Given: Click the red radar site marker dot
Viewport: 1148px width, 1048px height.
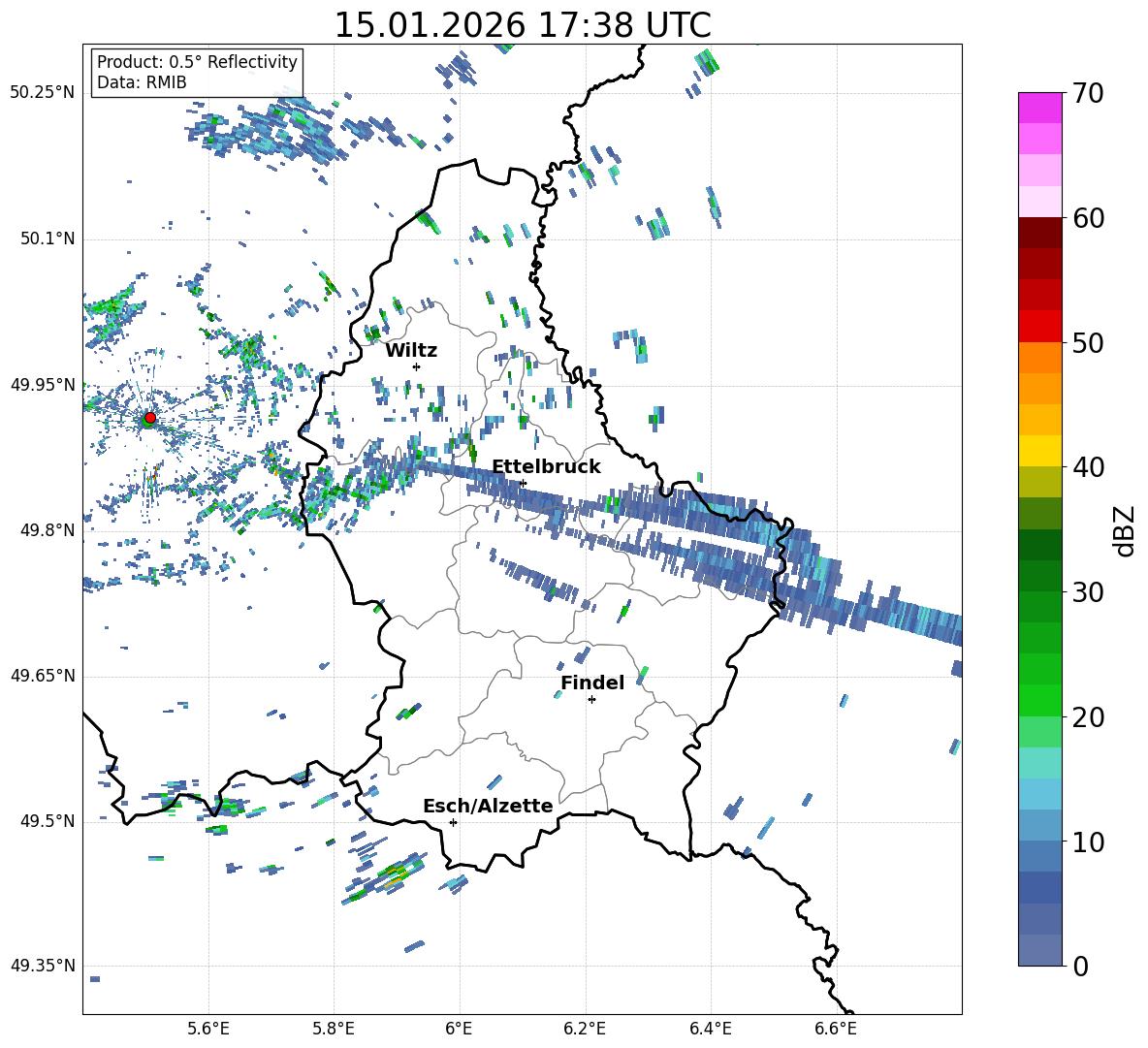Looking at the screenshot, I should [x=150, y=418].
